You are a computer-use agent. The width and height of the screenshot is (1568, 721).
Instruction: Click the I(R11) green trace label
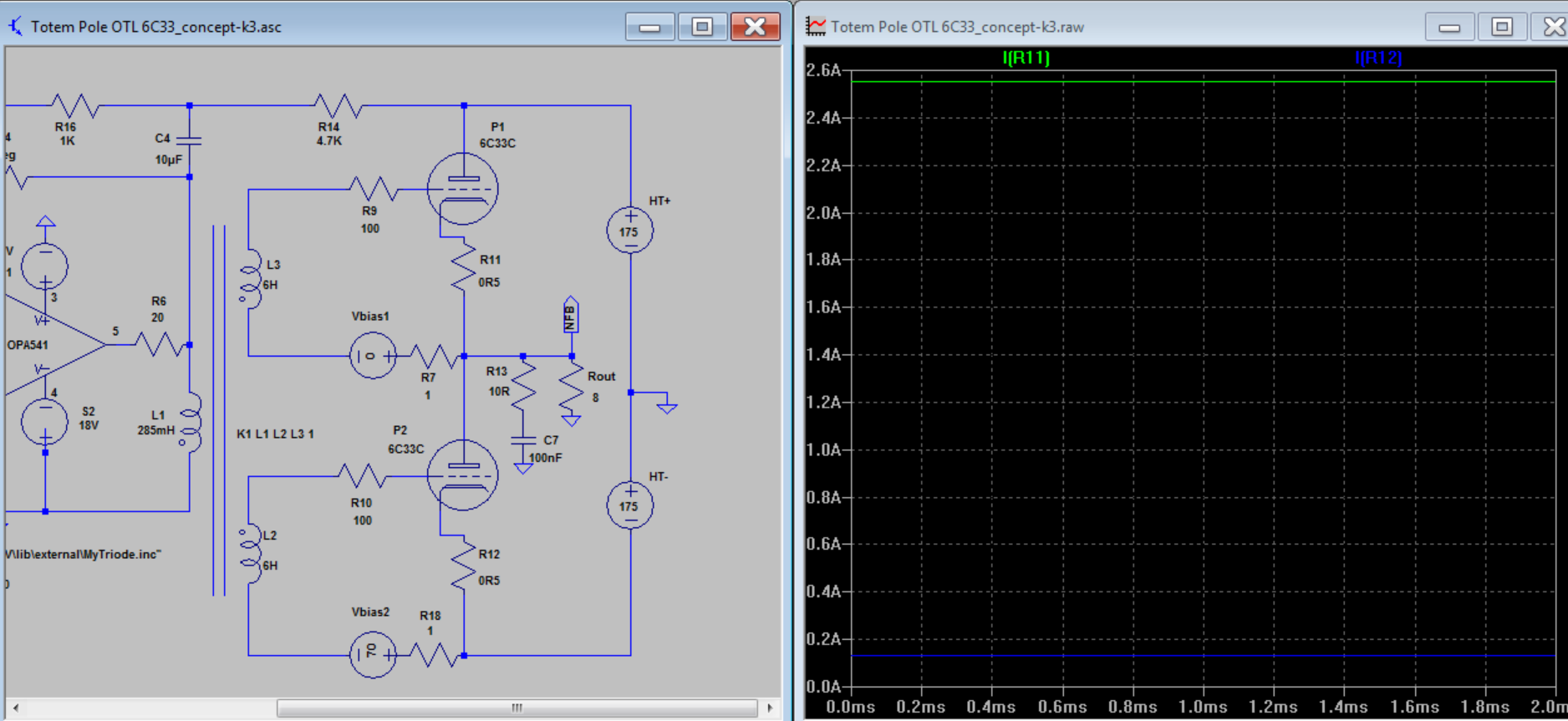pos(1026,58)
